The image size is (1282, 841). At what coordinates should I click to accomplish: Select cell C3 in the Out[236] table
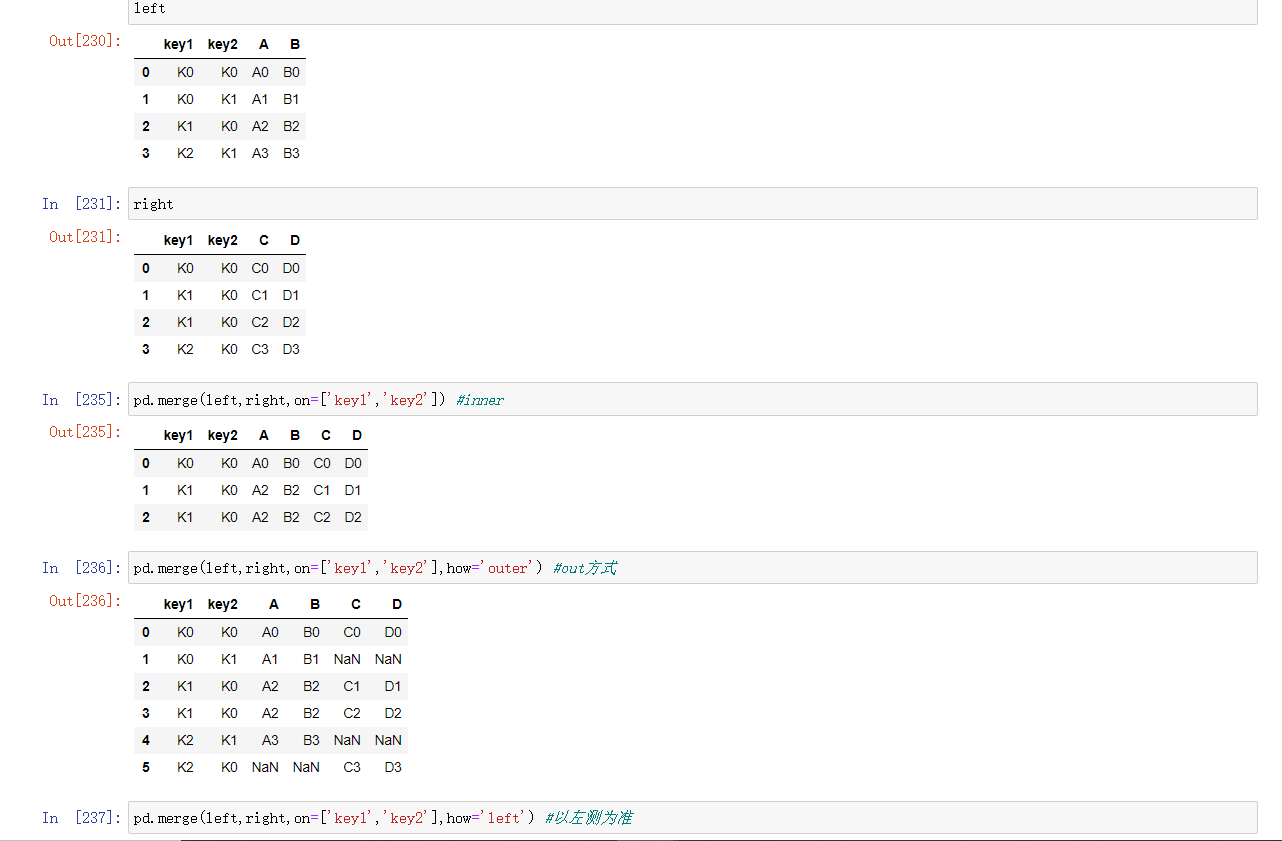(x=352, y=767)
